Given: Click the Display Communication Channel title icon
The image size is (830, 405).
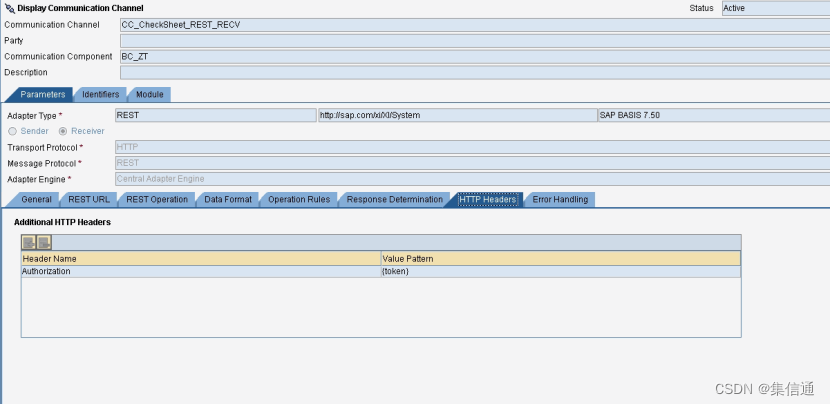Looking at the screenshot, I should coord(10,8).
